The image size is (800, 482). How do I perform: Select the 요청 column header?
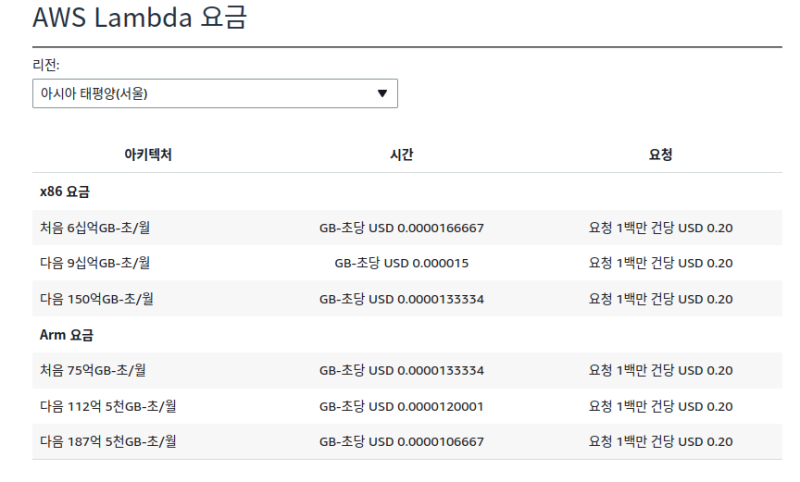[x=660, y=153]
